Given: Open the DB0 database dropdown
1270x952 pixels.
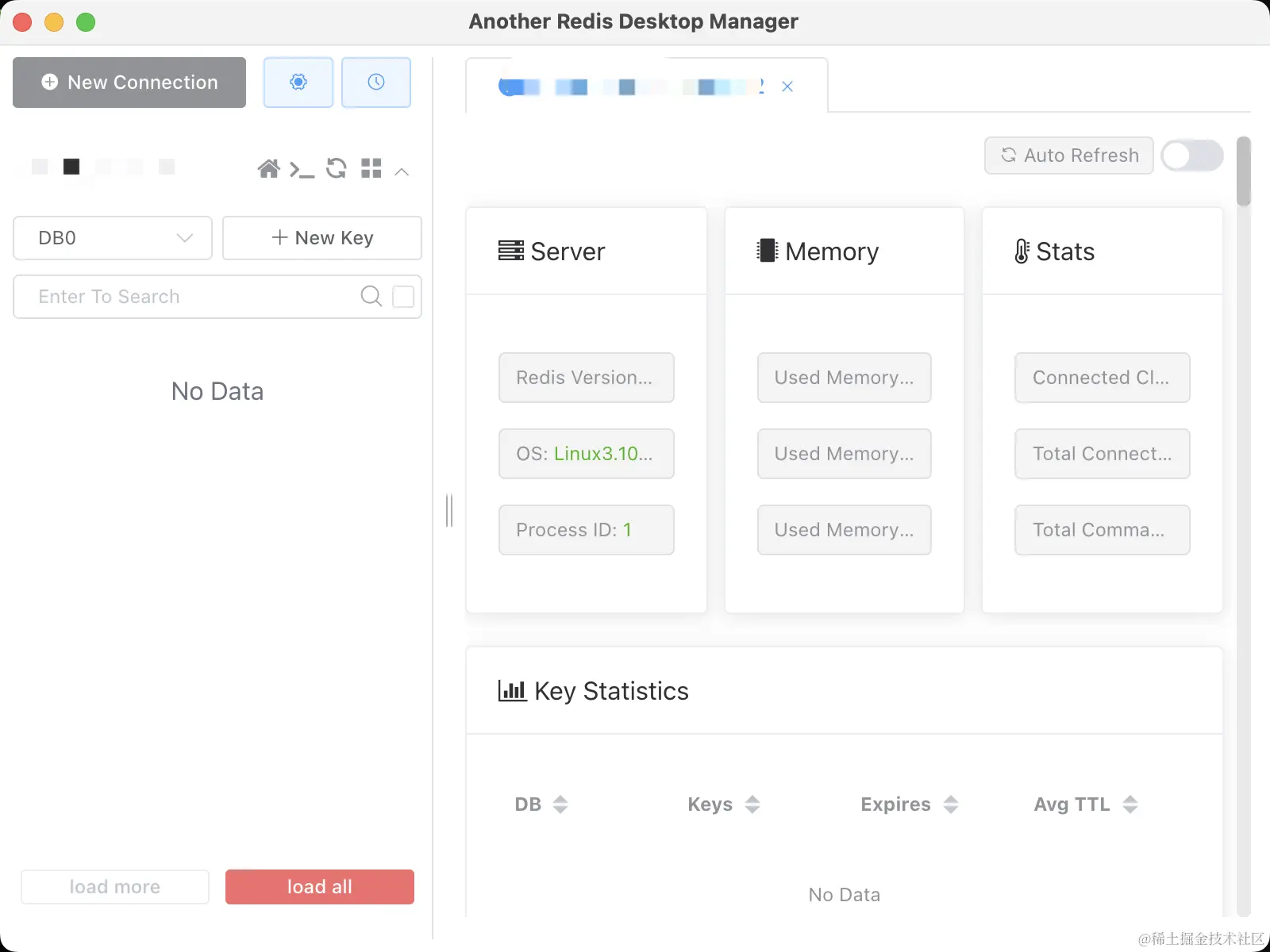Looking at the screenshot, I should [x=113, y=238].
